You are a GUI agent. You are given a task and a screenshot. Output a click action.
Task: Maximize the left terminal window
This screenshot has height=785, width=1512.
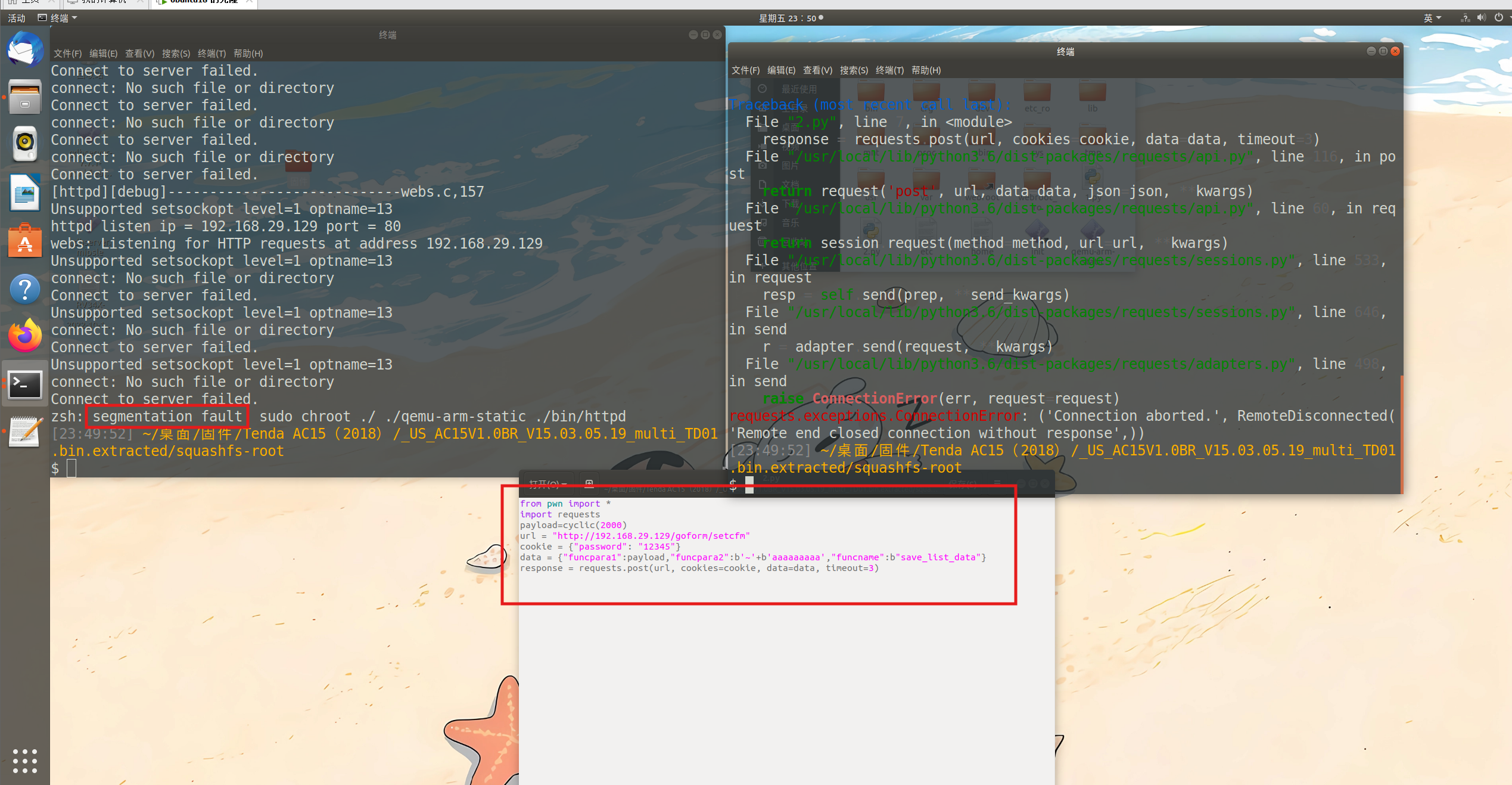click(x=705, y=35)
